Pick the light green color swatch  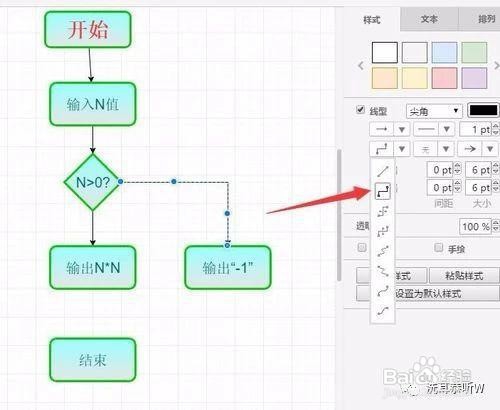tap(474, 52)
